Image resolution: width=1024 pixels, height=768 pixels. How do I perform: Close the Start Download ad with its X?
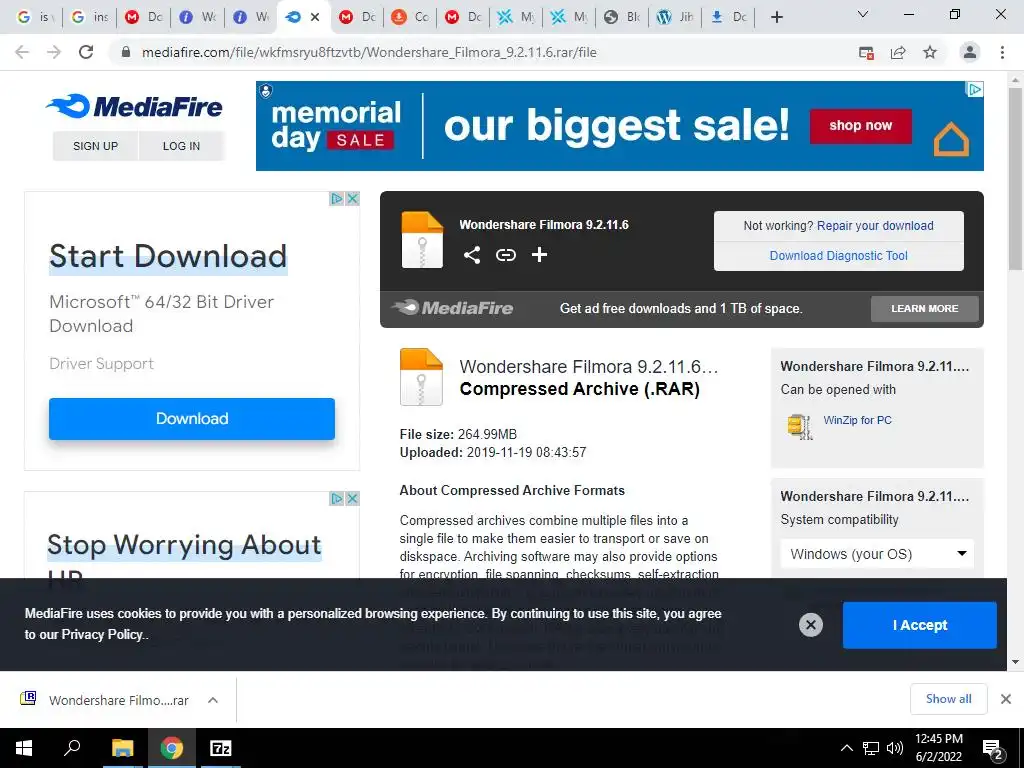tap(352, 199)
